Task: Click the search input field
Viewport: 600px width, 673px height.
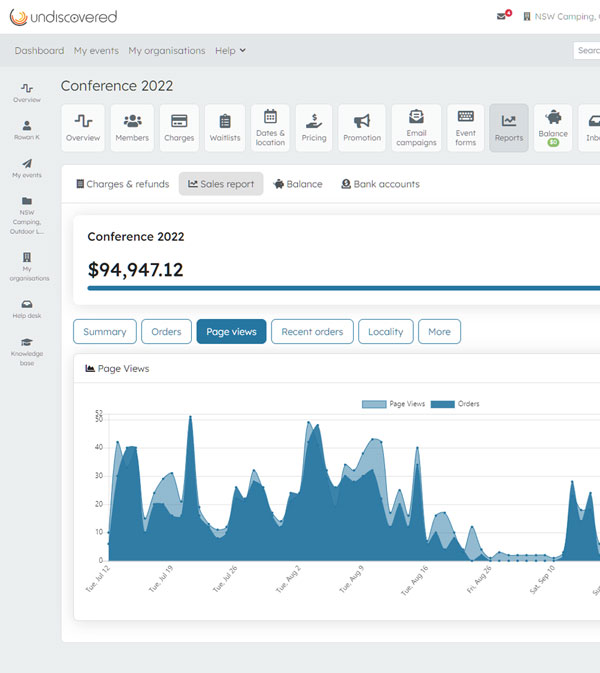Action: point(587,51)
